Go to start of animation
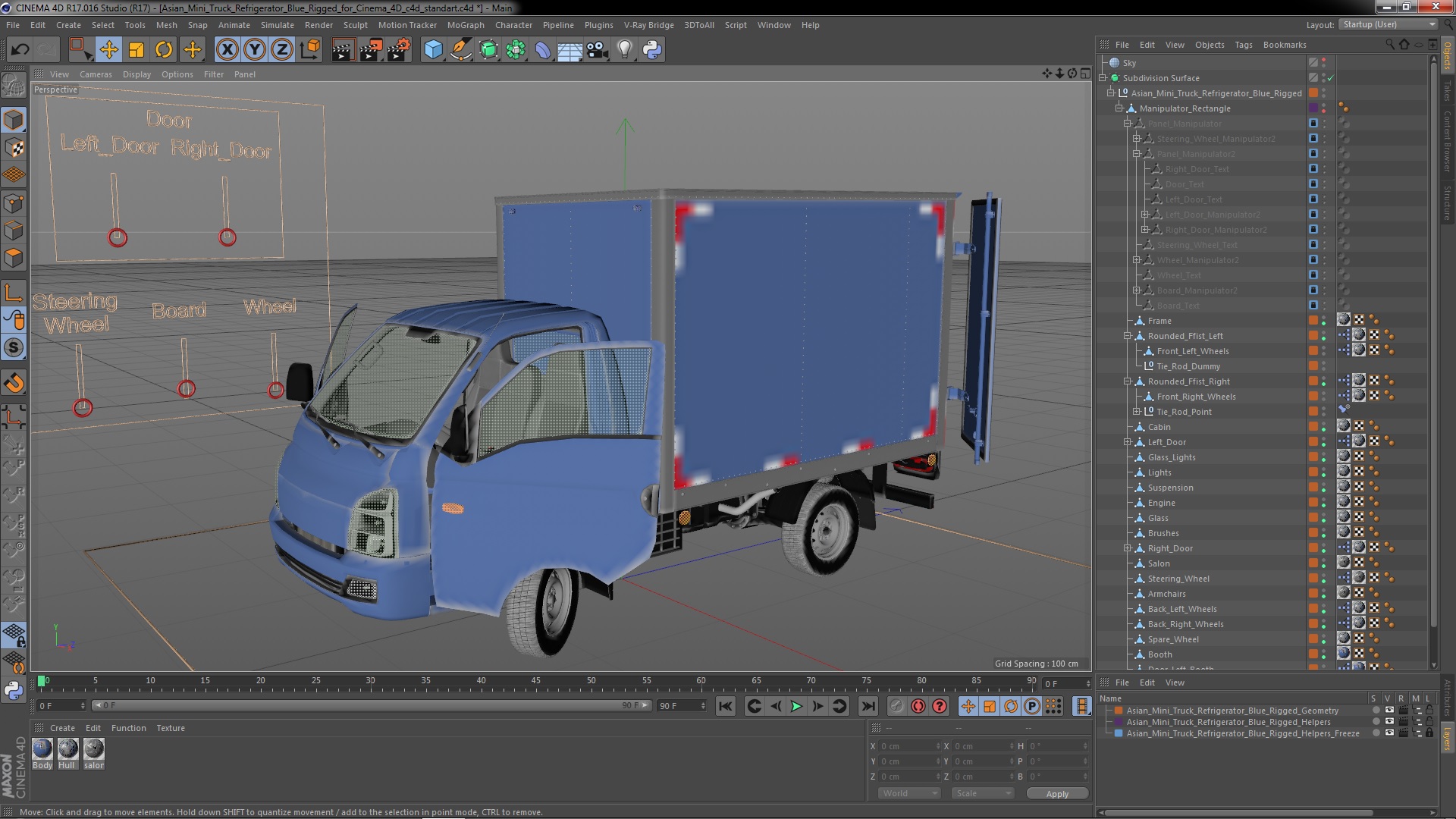The height and width of the screenshot is (819, 1456). [726, 706]
